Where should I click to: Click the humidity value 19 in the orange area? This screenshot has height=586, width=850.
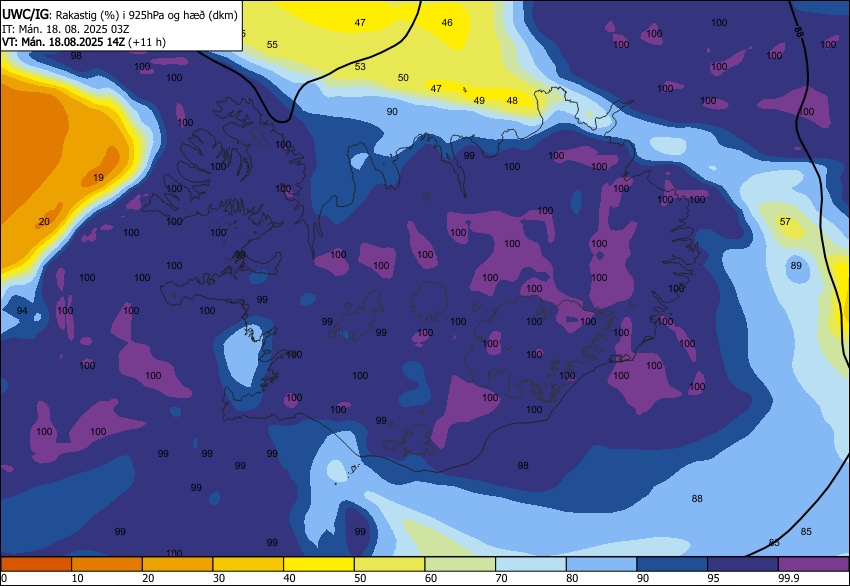[x=98, y=177]
